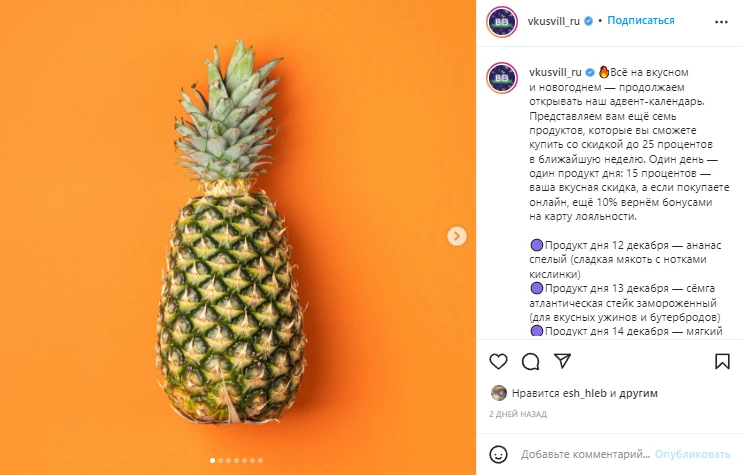
Task: Open vkusvill_ru username in the post header
Action: point(553,21)
